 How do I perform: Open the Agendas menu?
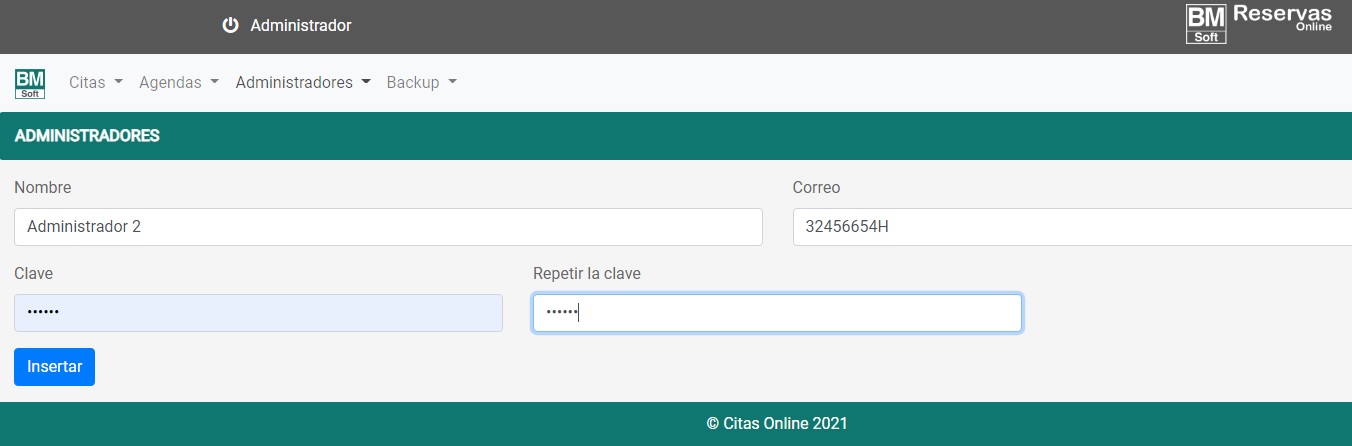click(x=170, y=83)
